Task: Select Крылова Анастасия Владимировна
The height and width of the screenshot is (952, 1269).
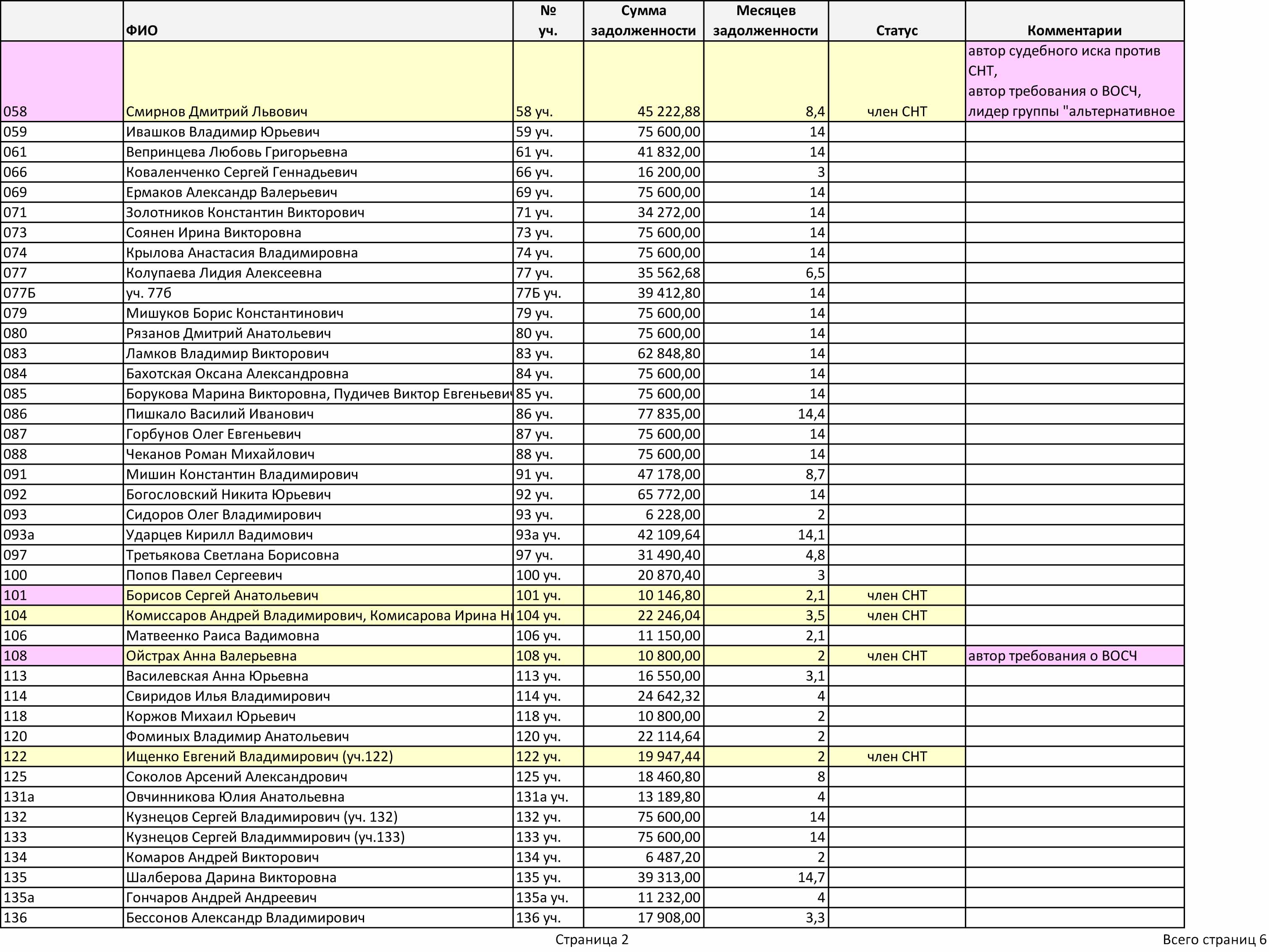Action: pos(241,252)
